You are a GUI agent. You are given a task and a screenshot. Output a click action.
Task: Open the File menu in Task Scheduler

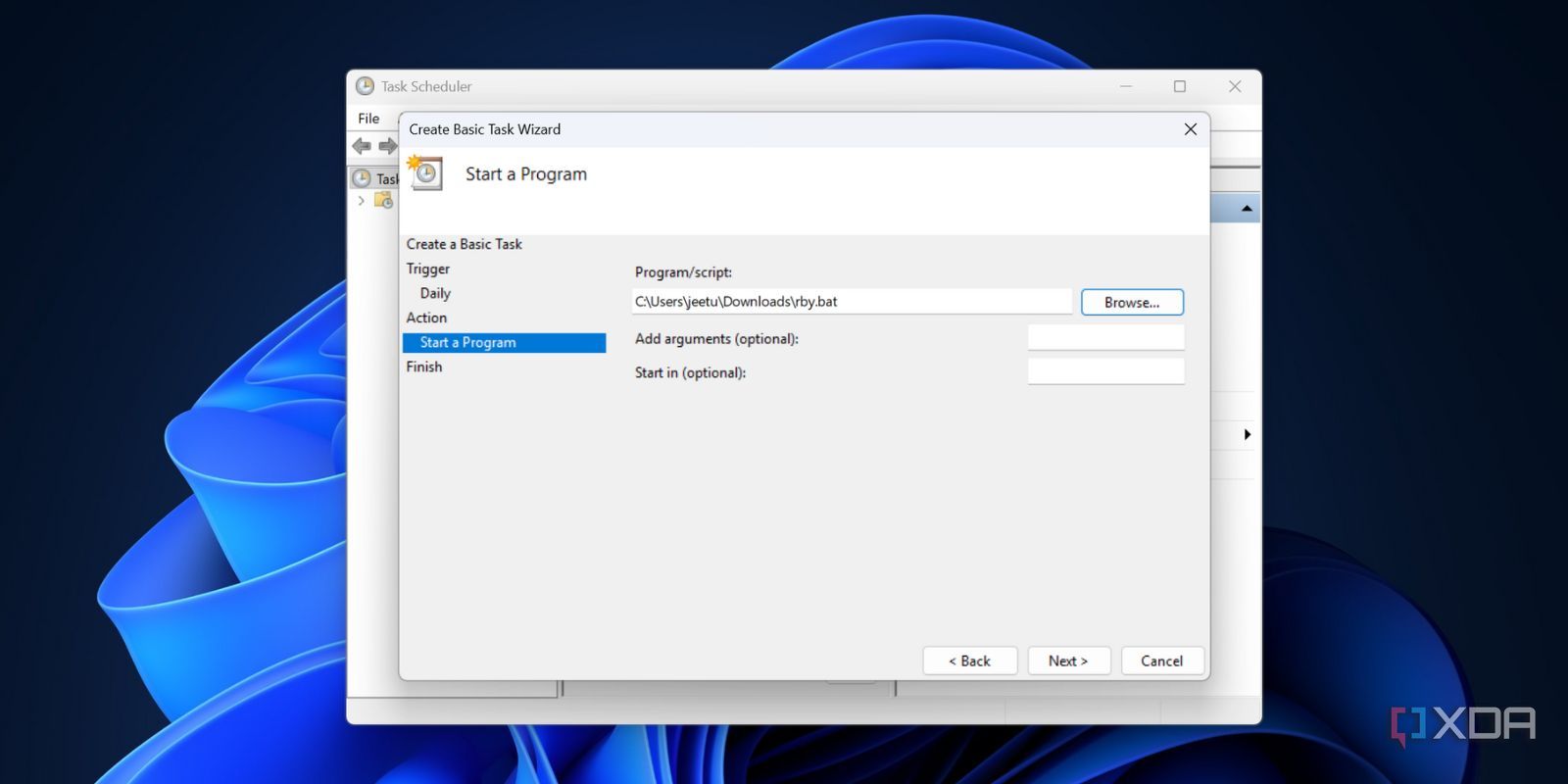coord(368,119)
